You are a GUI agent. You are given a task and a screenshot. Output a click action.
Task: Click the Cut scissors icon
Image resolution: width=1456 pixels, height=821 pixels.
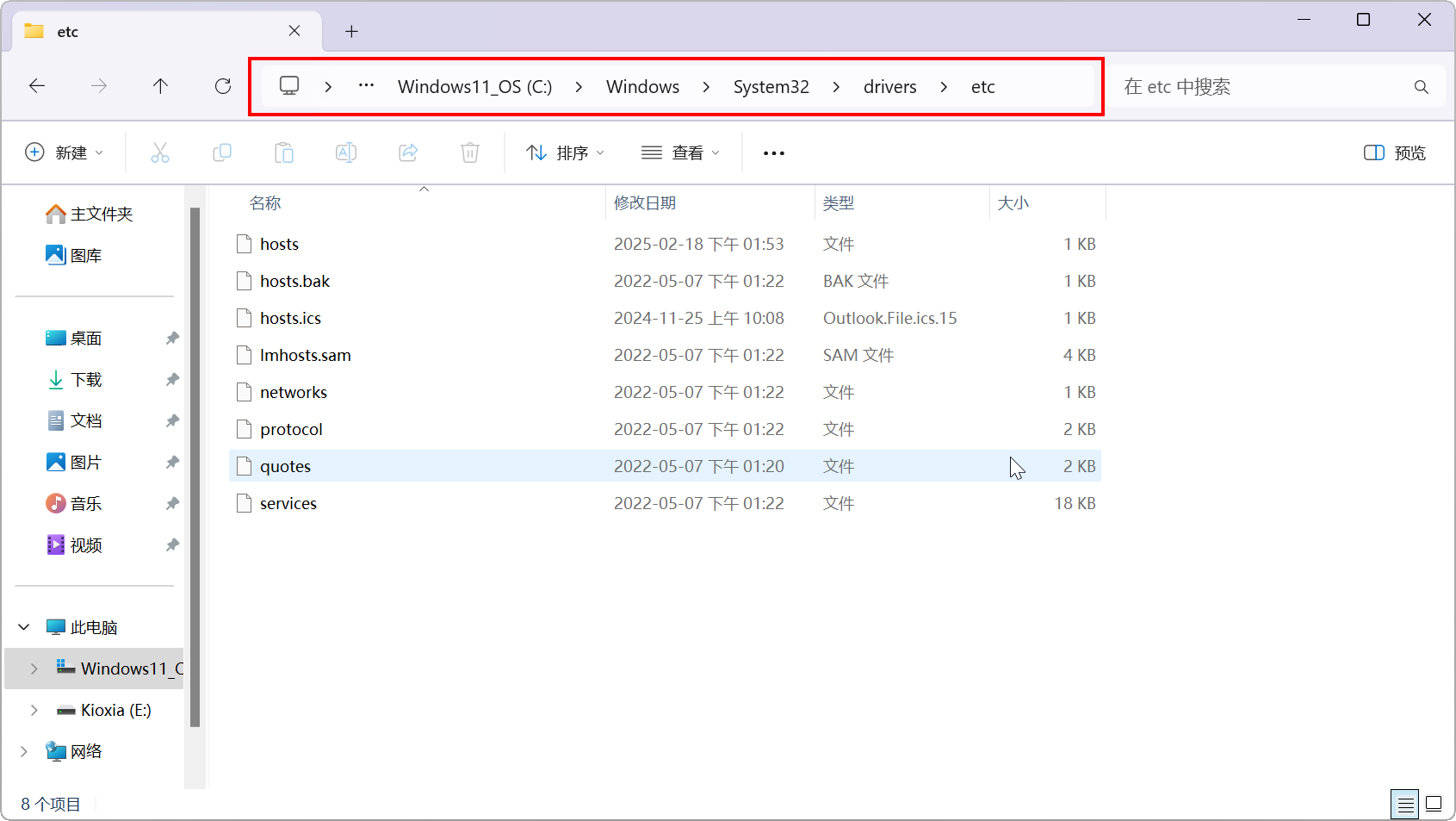[160, 152]
